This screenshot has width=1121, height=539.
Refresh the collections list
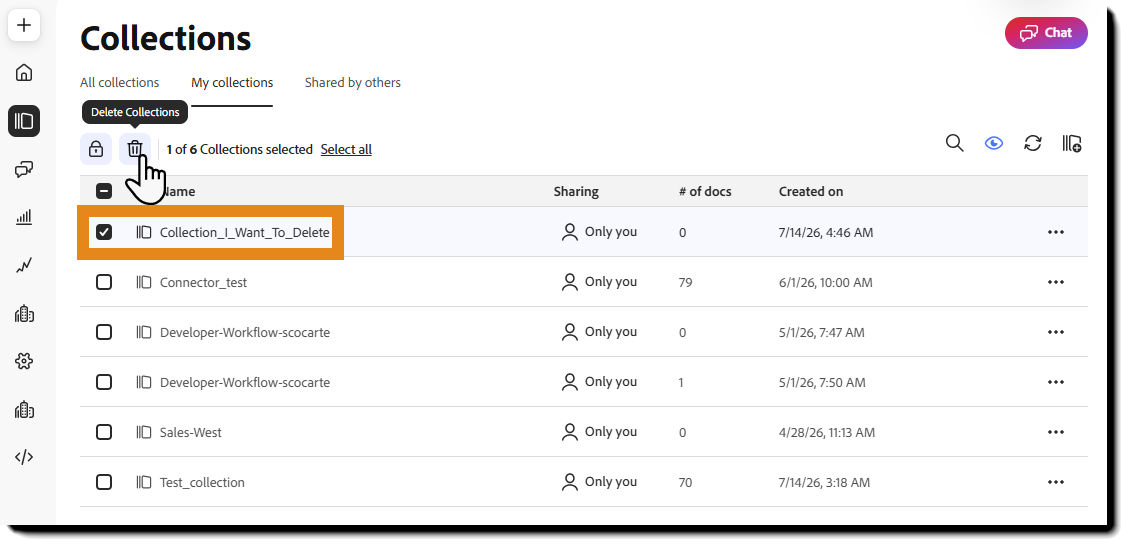(1032, 143)
